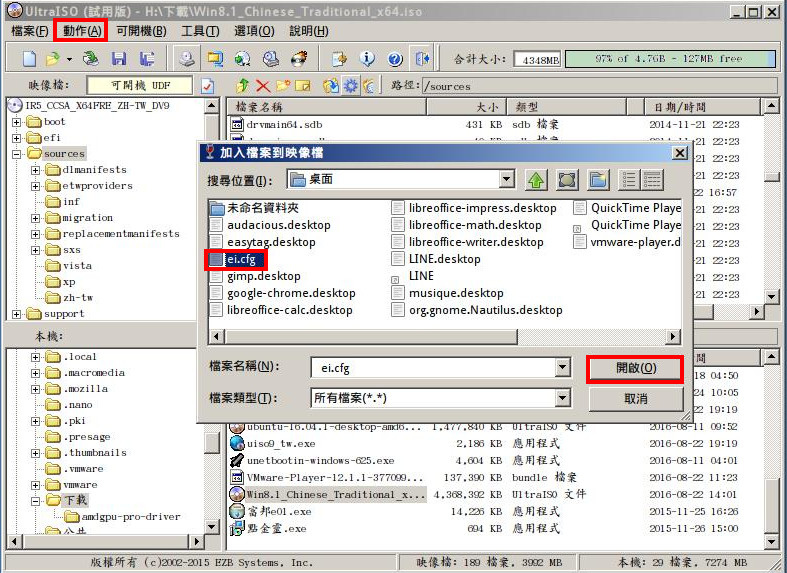Image resolution: width=787 pixels, height=573 pixels.
Task: Select the 未命名資料夾 folder
Action: [255, 208]
